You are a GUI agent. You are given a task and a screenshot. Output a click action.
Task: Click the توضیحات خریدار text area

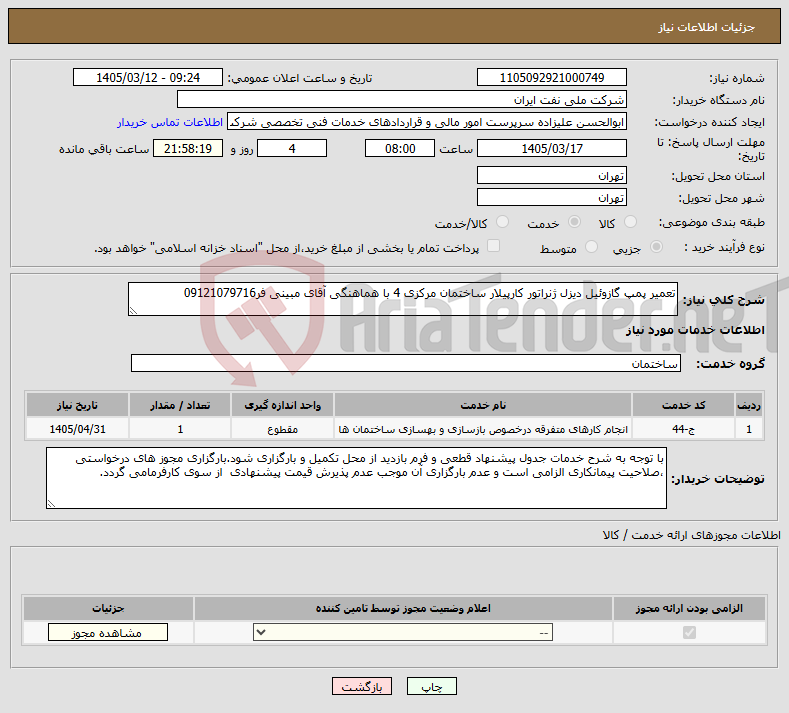pos(356,478)
